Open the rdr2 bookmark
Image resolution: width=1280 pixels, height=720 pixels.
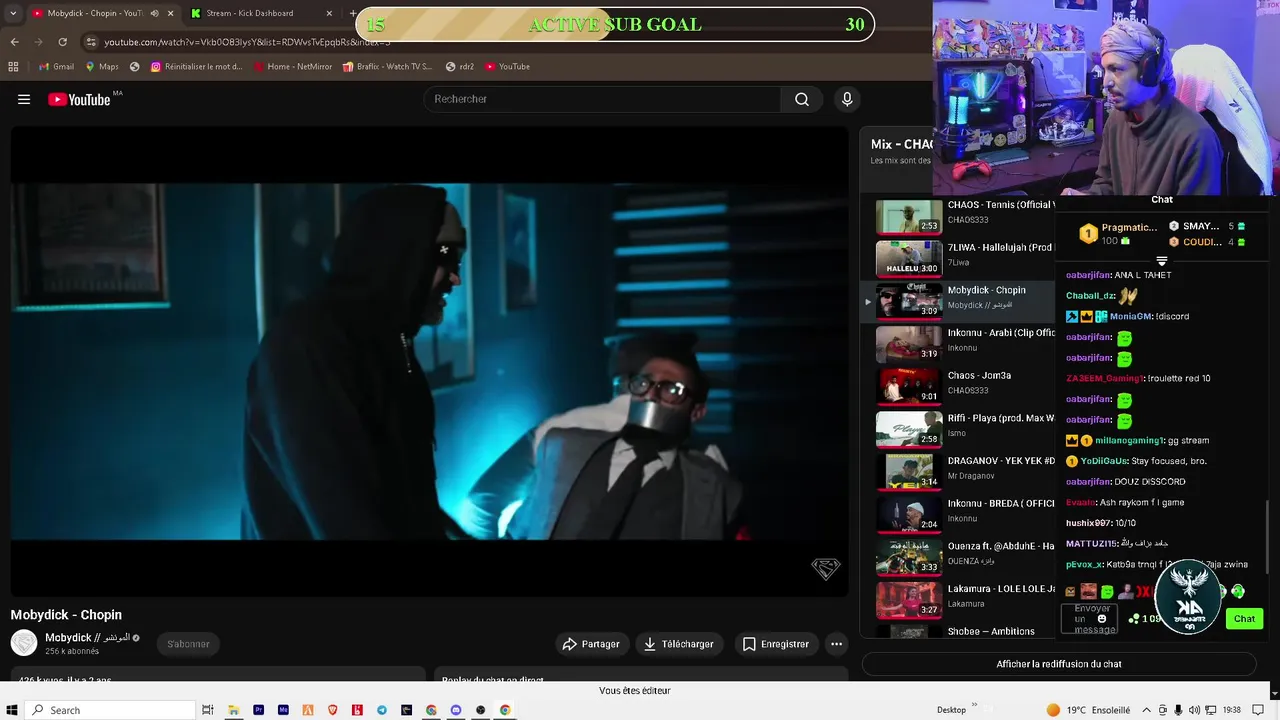(x=460, y=66)
